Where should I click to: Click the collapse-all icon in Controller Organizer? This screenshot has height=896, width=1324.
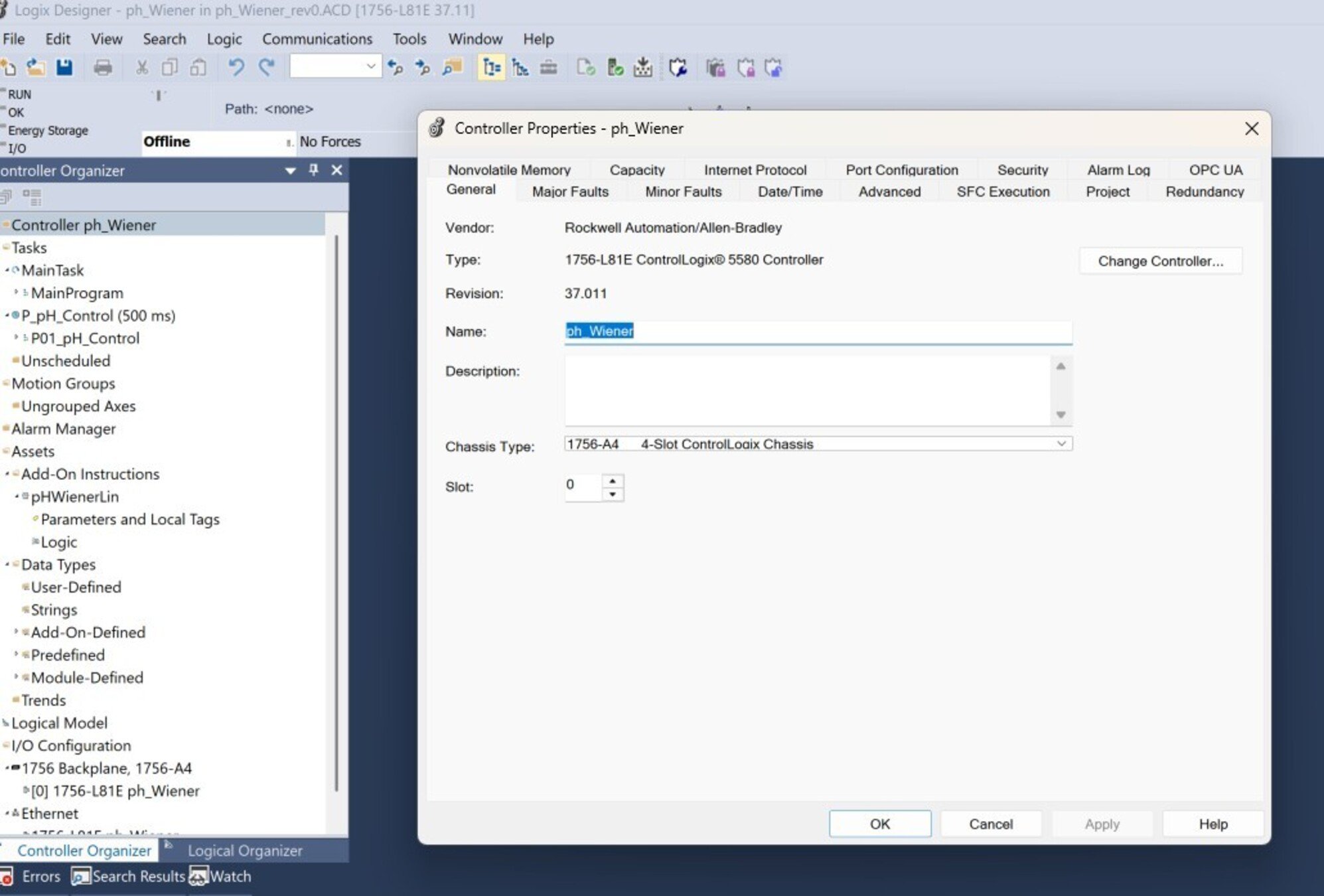[7, 197]
